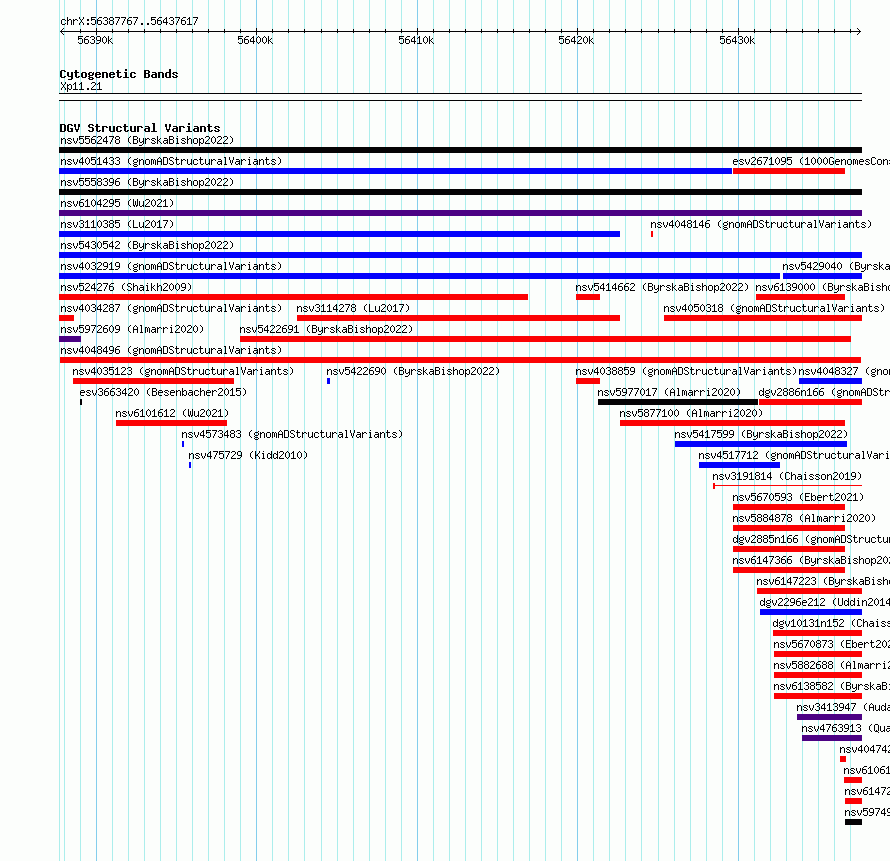Viewport: 890px width, 861px height.
Task: Click the nsv4048327 variant label
Action: [x=844, y=371]
